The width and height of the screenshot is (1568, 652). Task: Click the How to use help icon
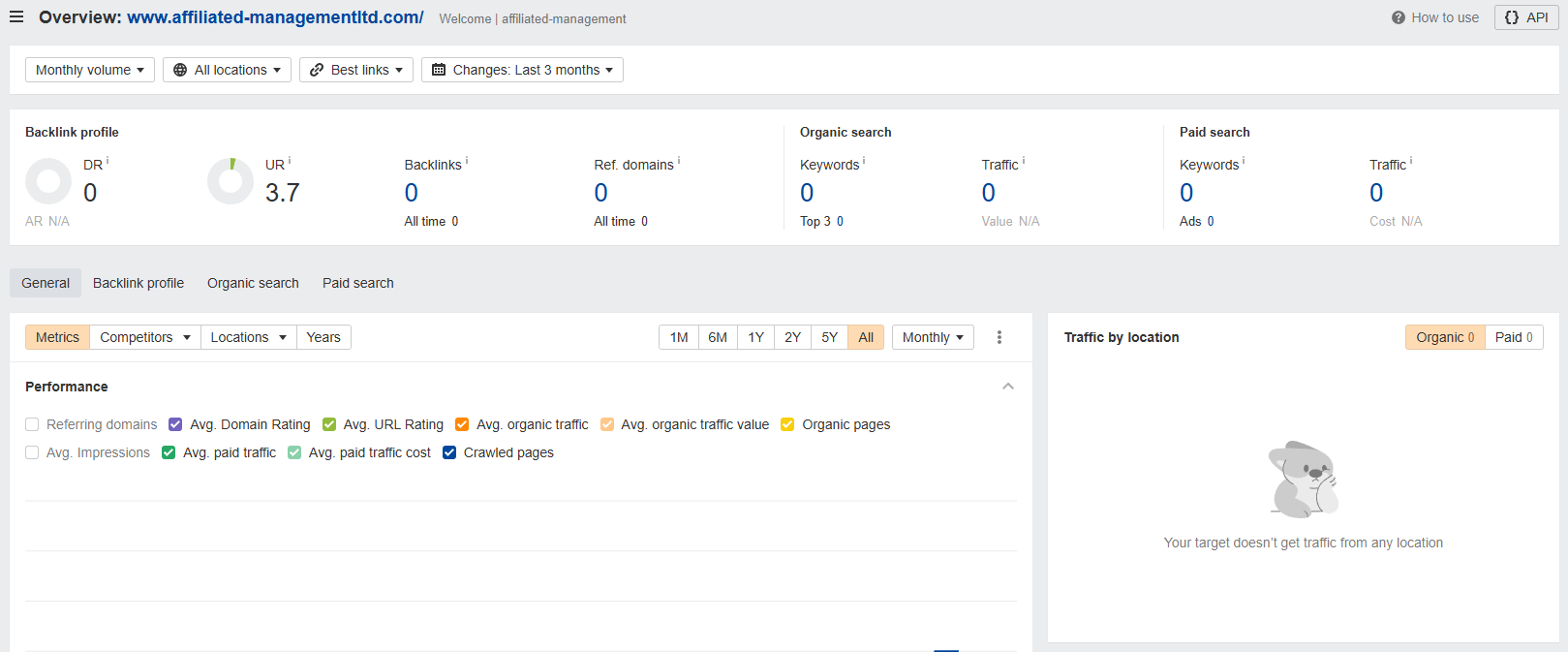1399,17
